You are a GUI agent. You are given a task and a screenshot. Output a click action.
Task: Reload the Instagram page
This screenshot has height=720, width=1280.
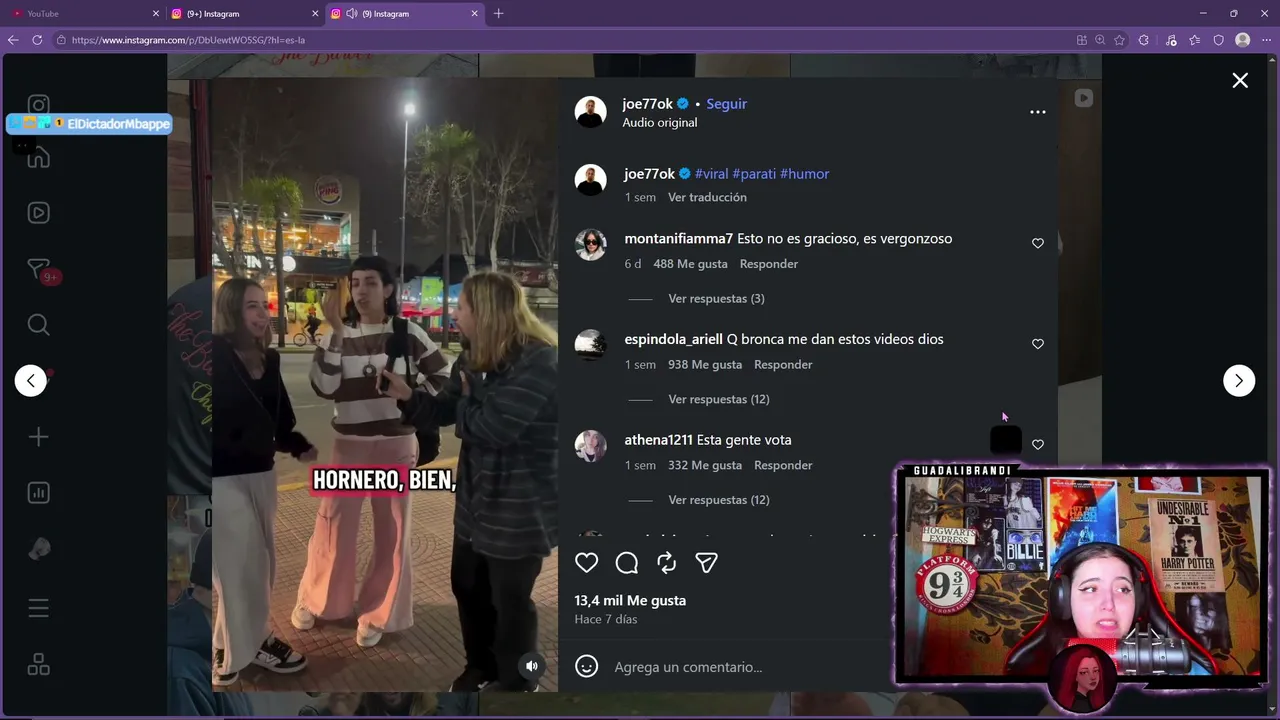coord(37,40)
